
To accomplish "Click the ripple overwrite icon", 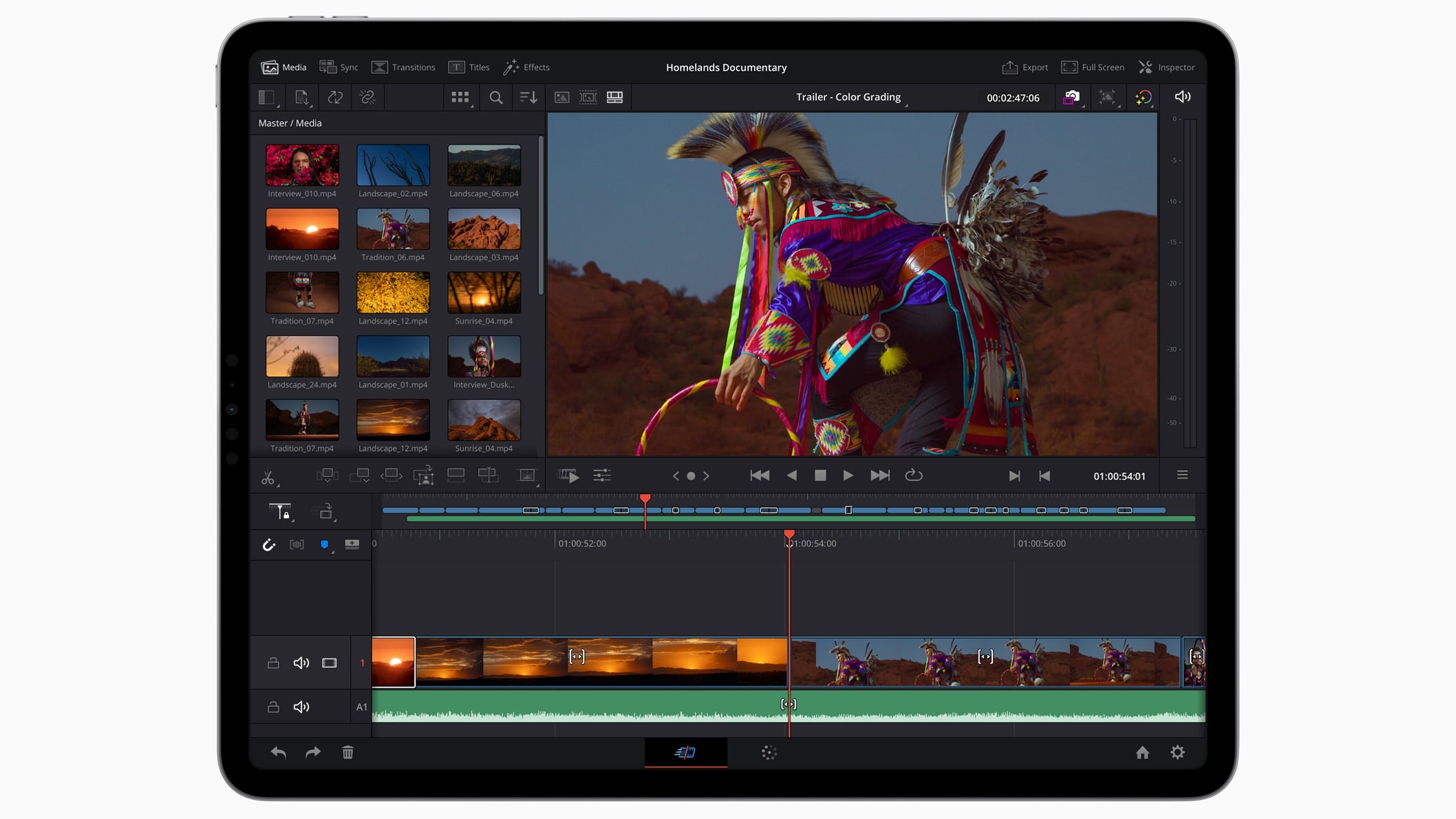I will pos(392,476).
